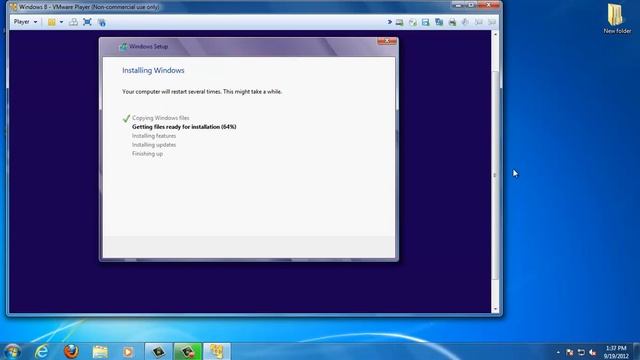
Task: Open the Windows Start menu
Action: tap(12, 351)
